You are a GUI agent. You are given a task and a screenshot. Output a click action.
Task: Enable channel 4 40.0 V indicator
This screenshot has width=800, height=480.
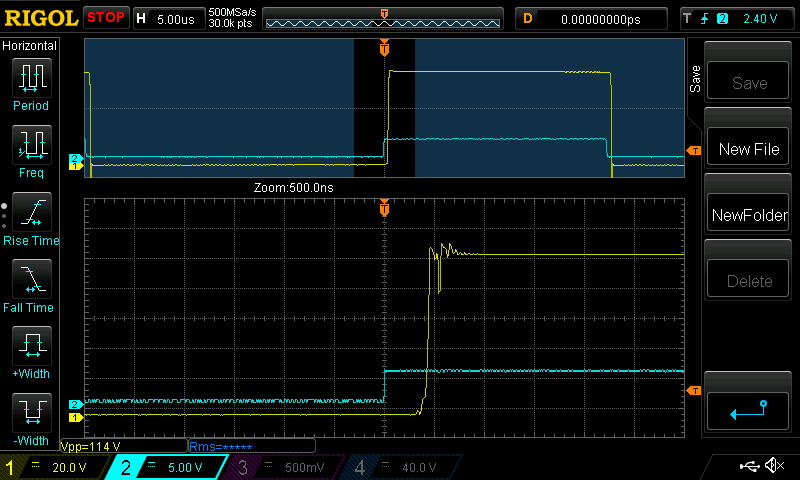(x=400, y=467)
